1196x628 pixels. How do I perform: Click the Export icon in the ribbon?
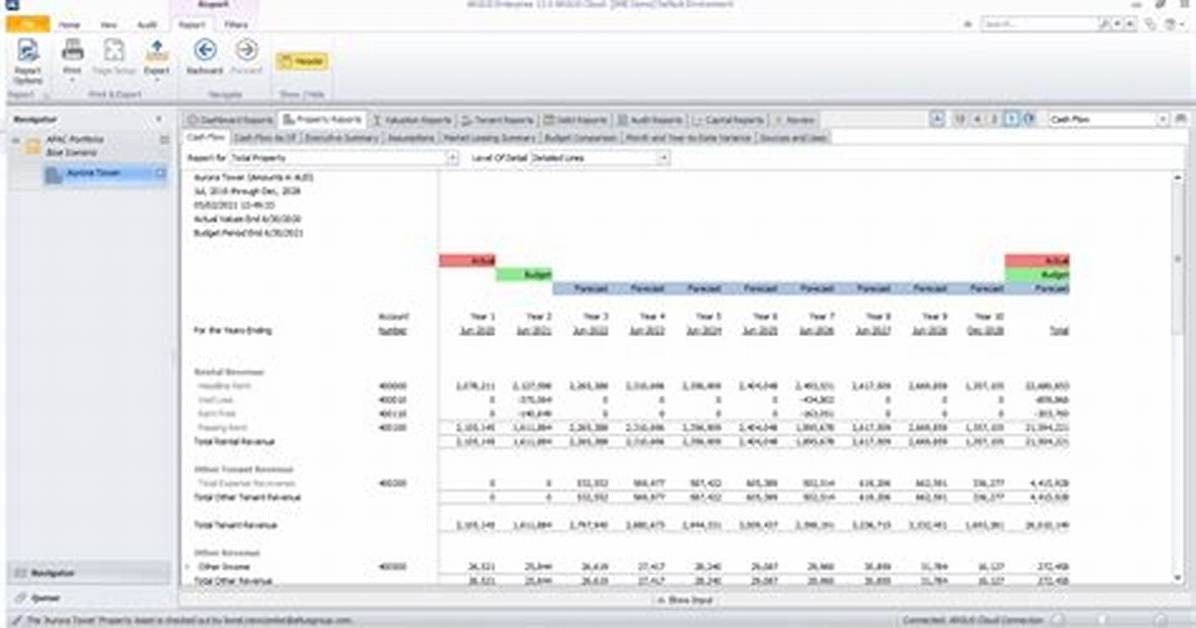pyautogui.click(x=156, y=50)
